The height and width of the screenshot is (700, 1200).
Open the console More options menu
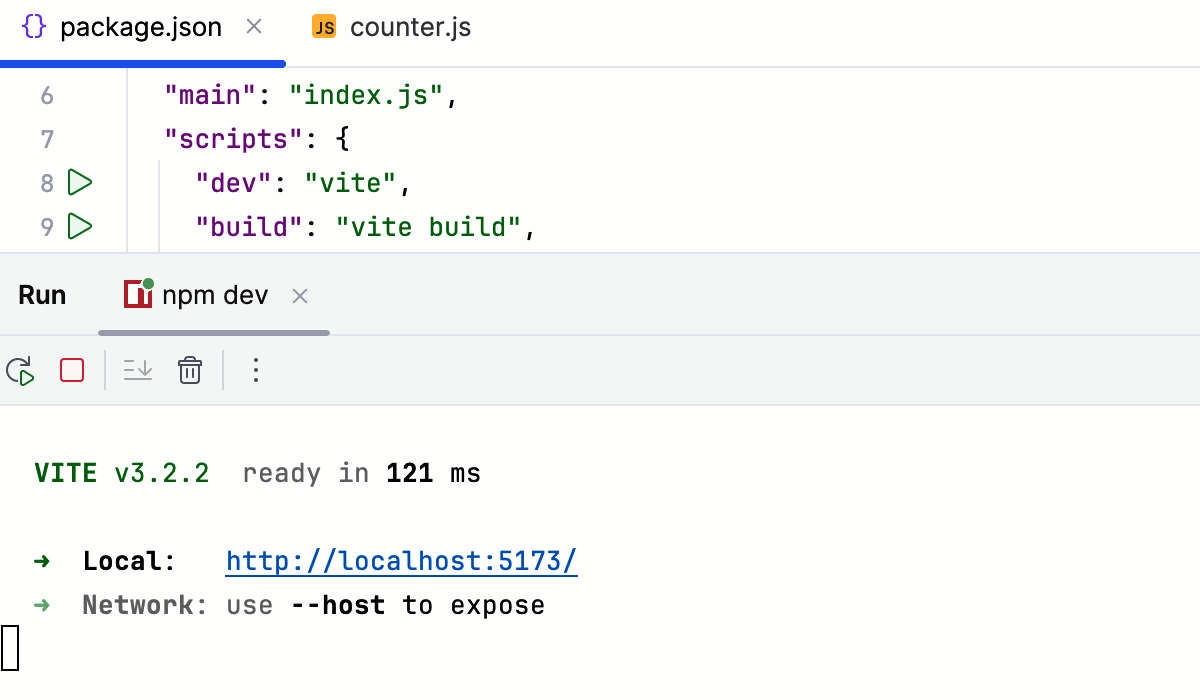click(256, 370)
